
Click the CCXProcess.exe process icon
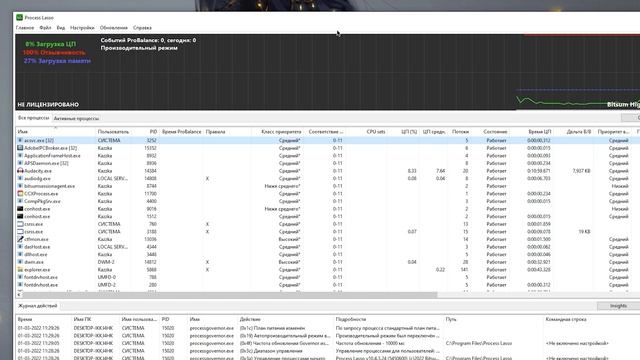[20, 193]
